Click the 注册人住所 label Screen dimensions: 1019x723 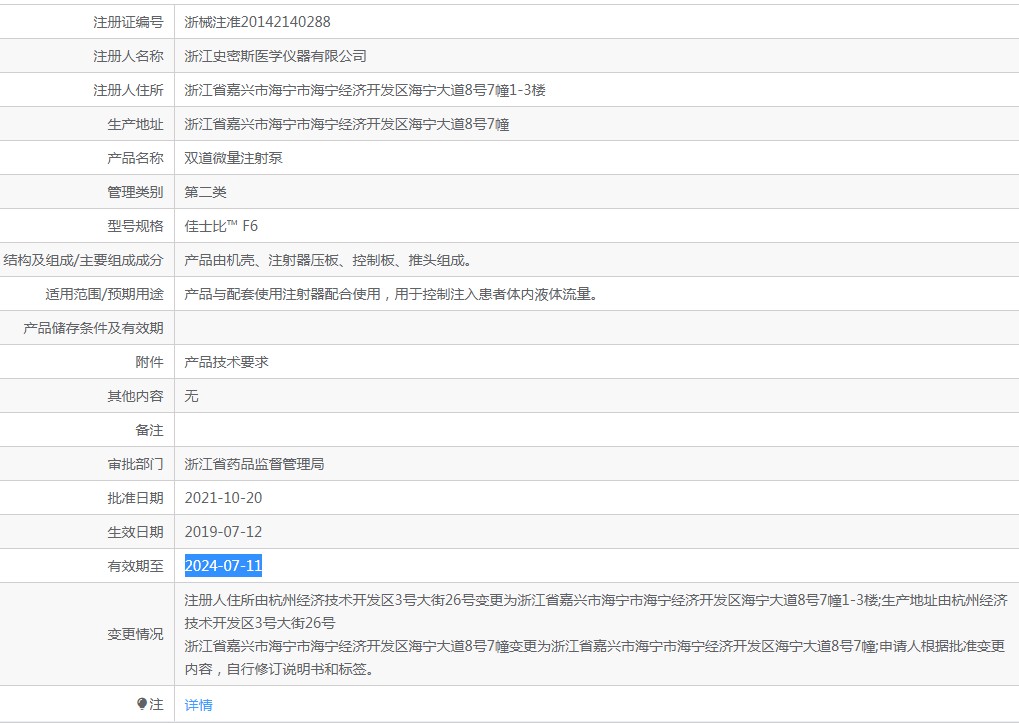coord(128,90)
